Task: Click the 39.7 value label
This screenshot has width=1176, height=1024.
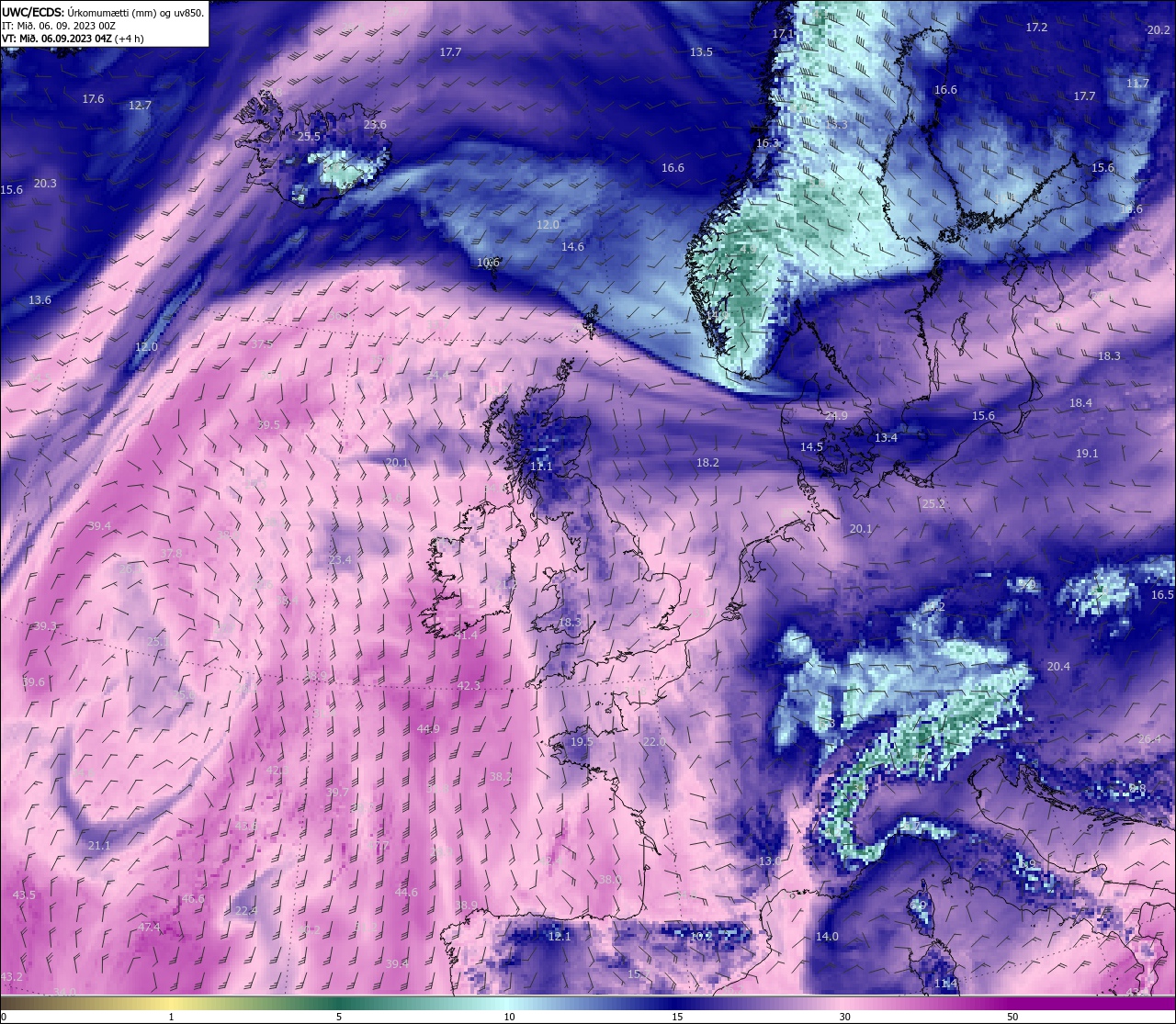Action: point(337,793)
